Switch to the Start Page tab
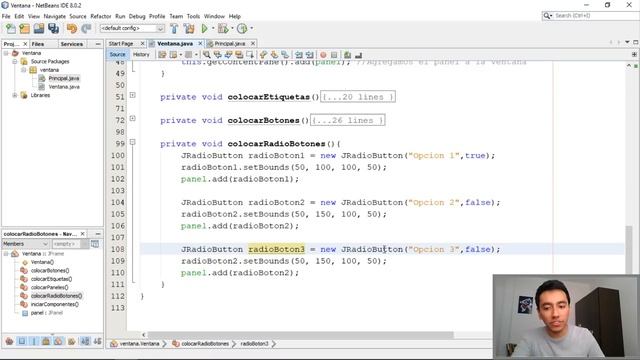The image size is (640, 360). pyautogui.click(x=121, y=44)
